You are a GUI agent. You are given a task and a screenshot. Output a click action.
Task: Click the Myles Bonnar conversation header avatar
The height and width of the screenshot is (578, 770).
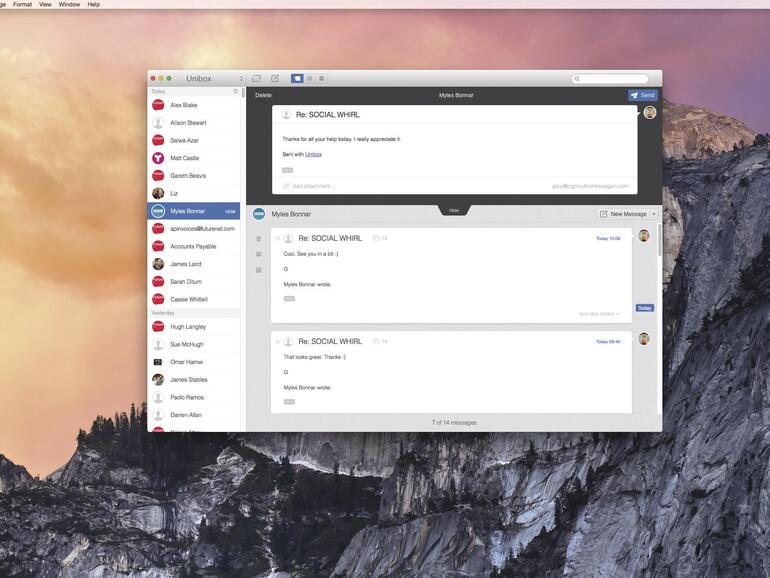click(259, 214)
